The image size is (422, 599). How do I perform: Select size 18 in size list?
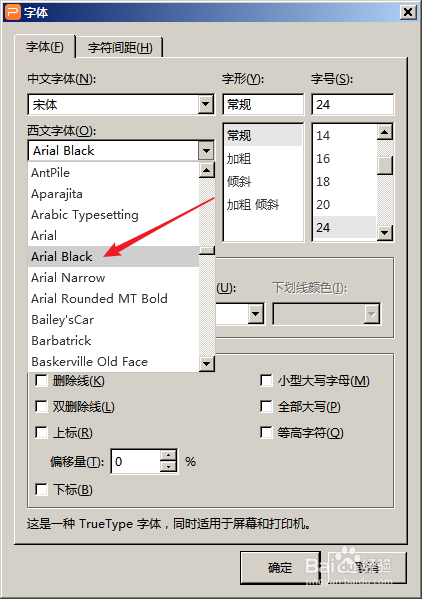[x=345, y=181]
